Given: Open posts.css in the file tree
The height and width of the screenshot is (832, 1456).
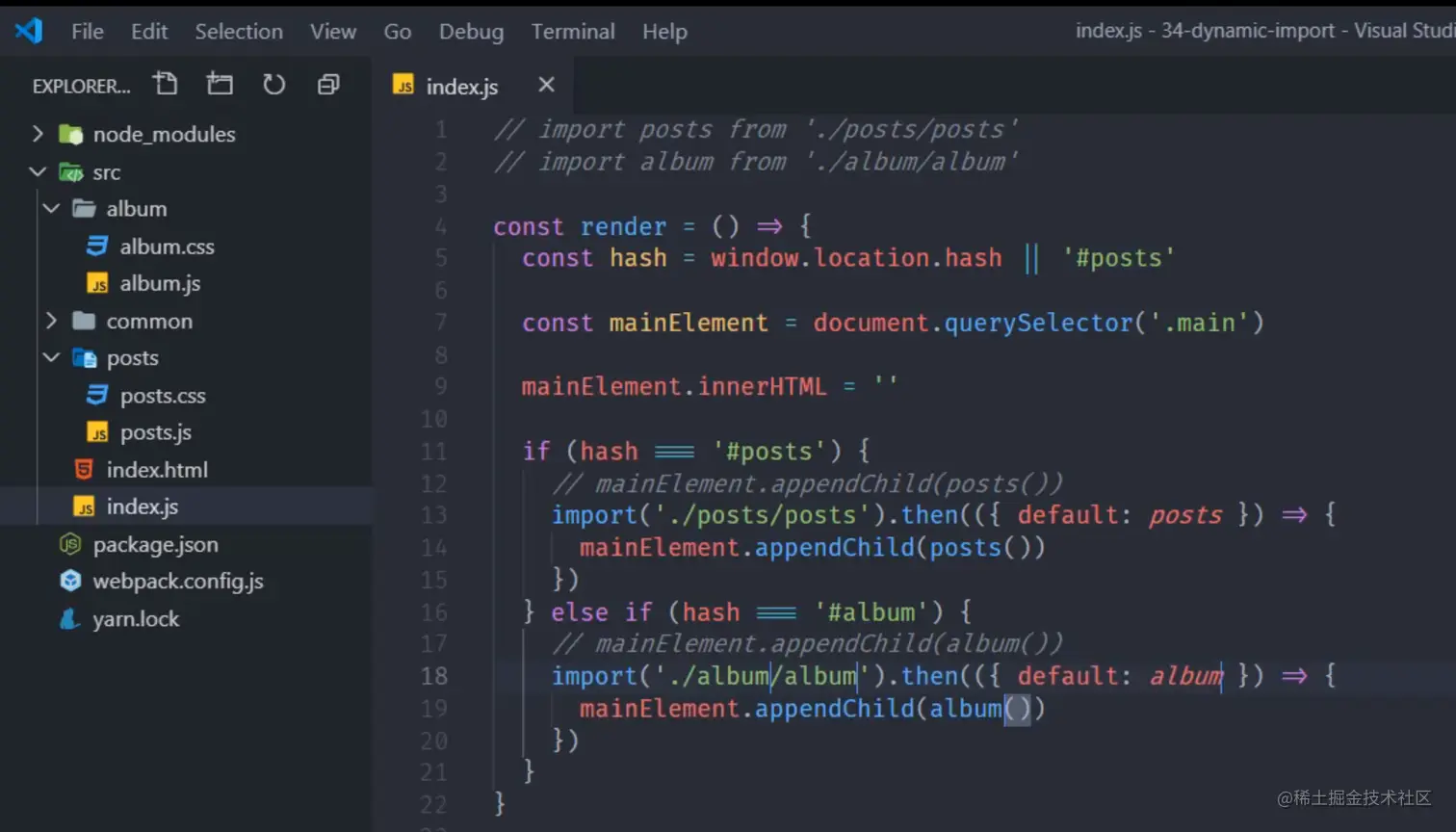Looking at the screenshot, I should point(163,395).
